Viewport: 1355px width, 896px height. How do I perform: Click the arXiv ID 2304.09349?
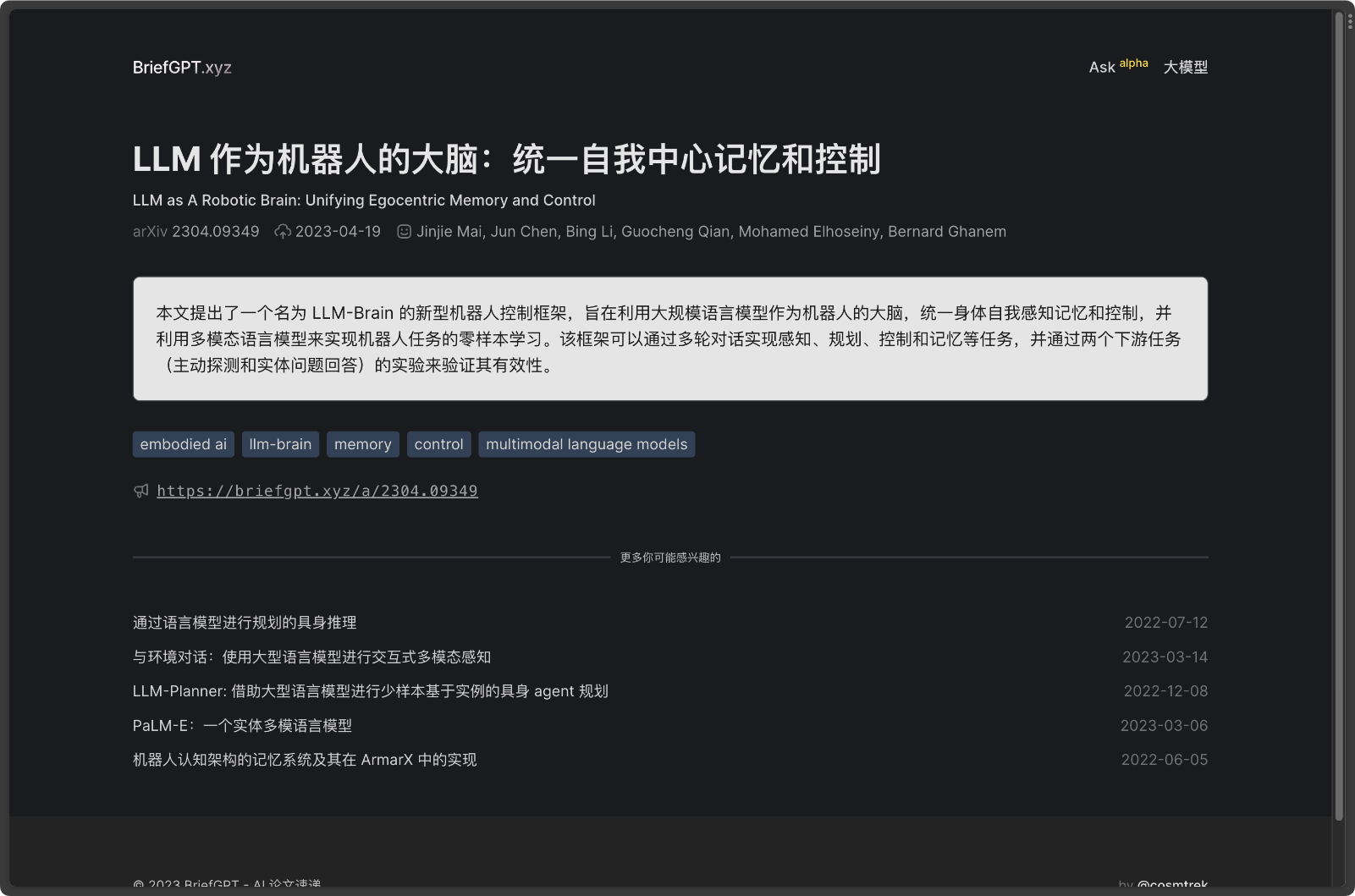point(216,231)
